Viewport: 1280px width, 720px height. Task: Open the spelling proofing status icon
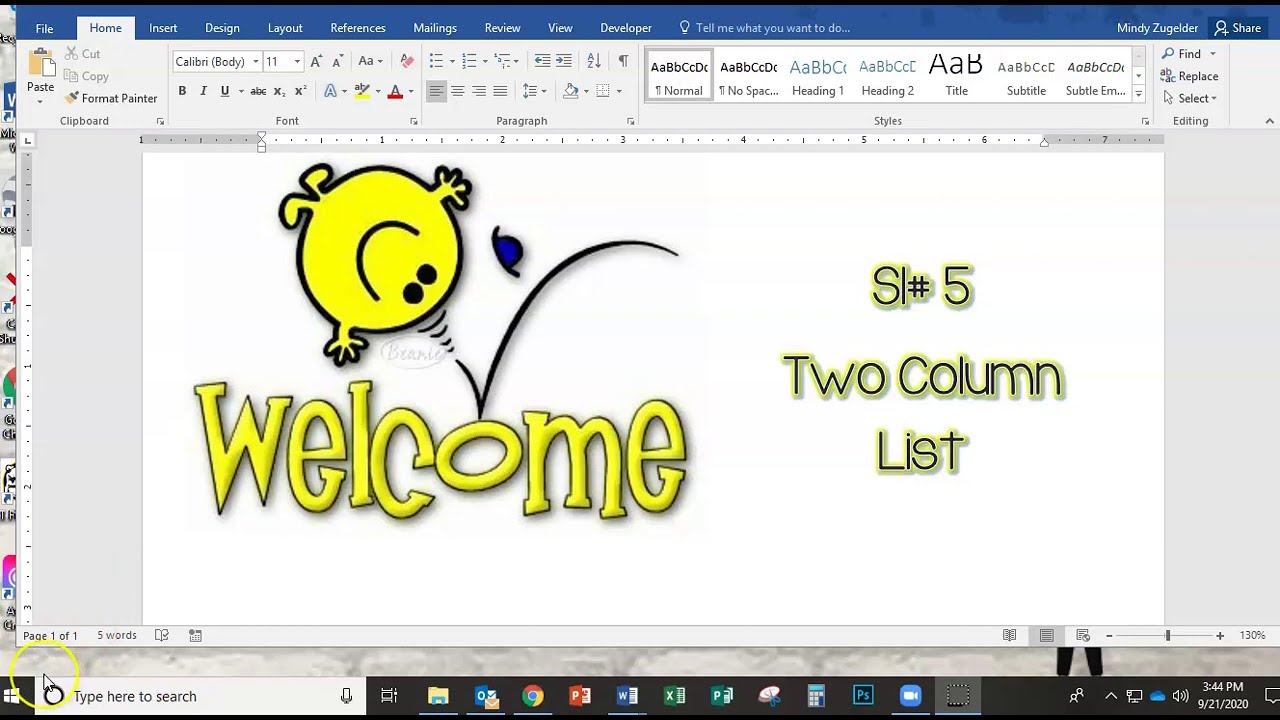[162, 636]
